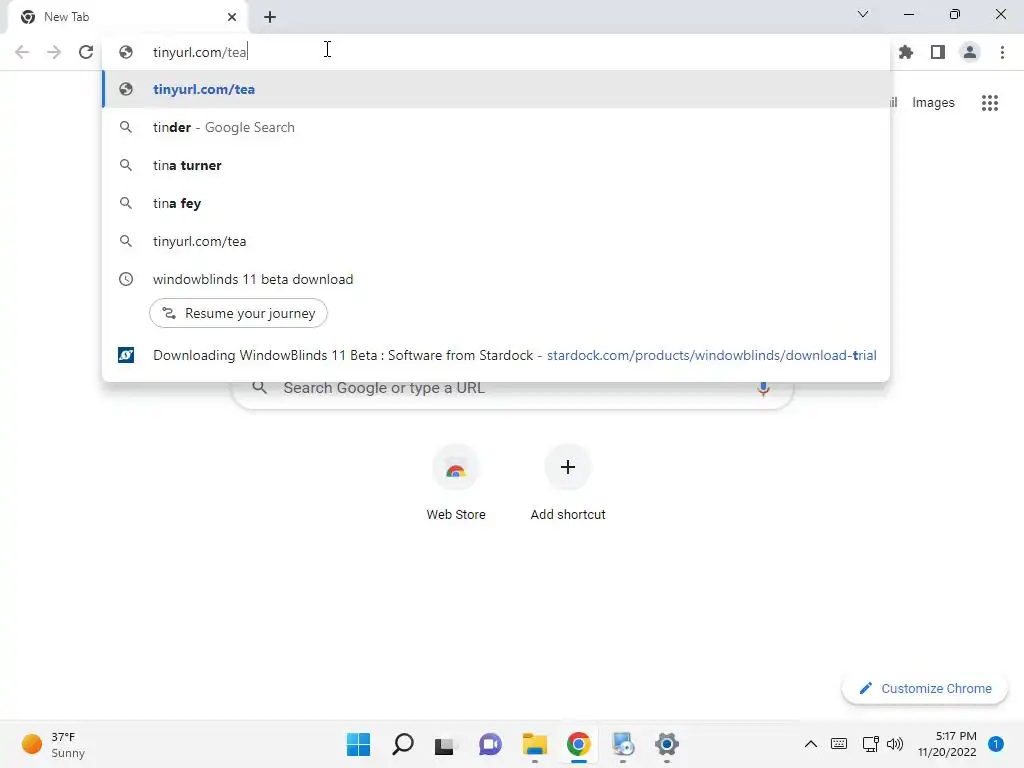Reload the page with the refresh icon

[x=86, y=52]
